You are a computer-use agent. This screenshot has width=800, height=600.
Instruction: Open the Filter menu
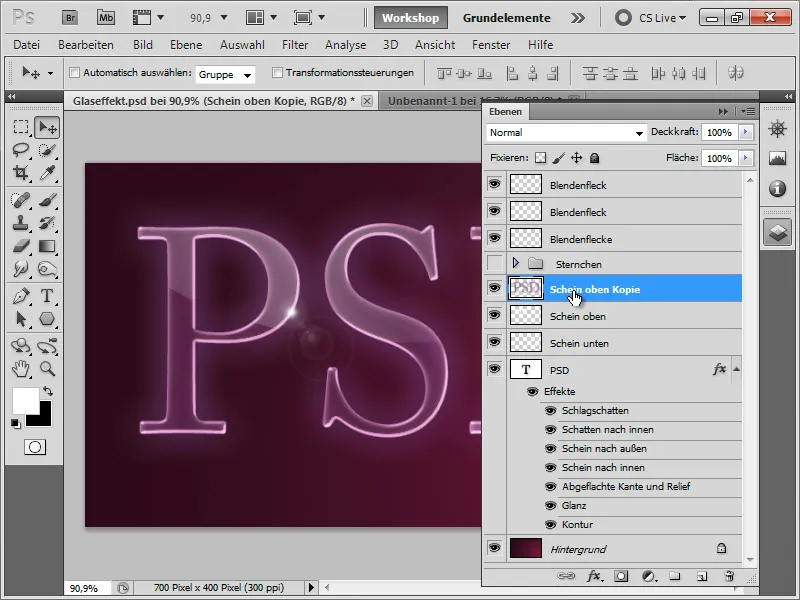[295, 45]
